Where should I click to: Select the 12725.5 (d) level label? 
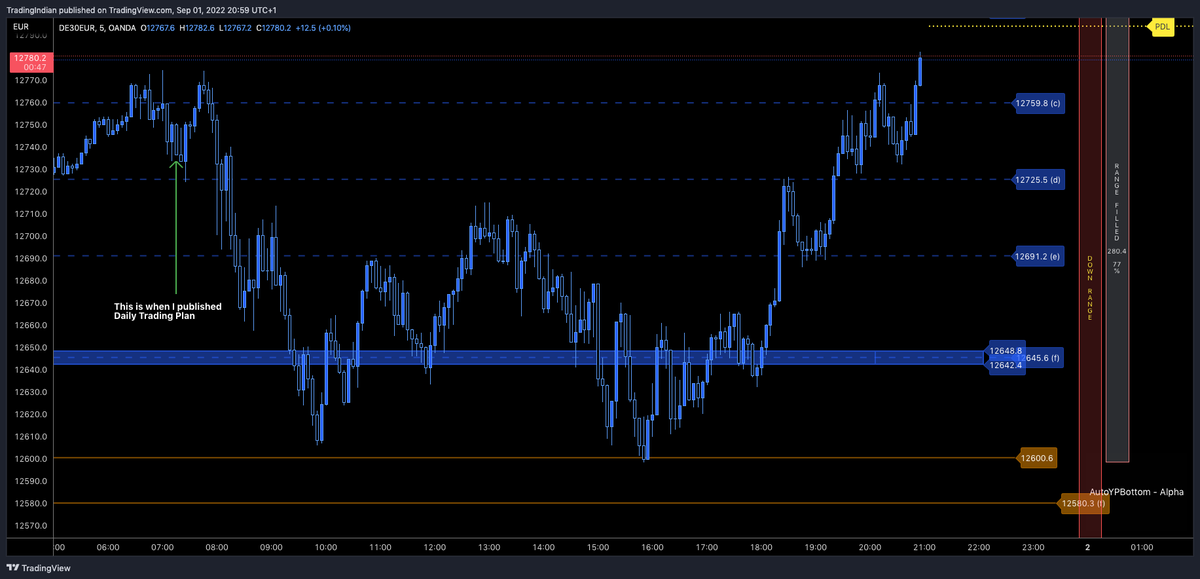click(1038, 180)
